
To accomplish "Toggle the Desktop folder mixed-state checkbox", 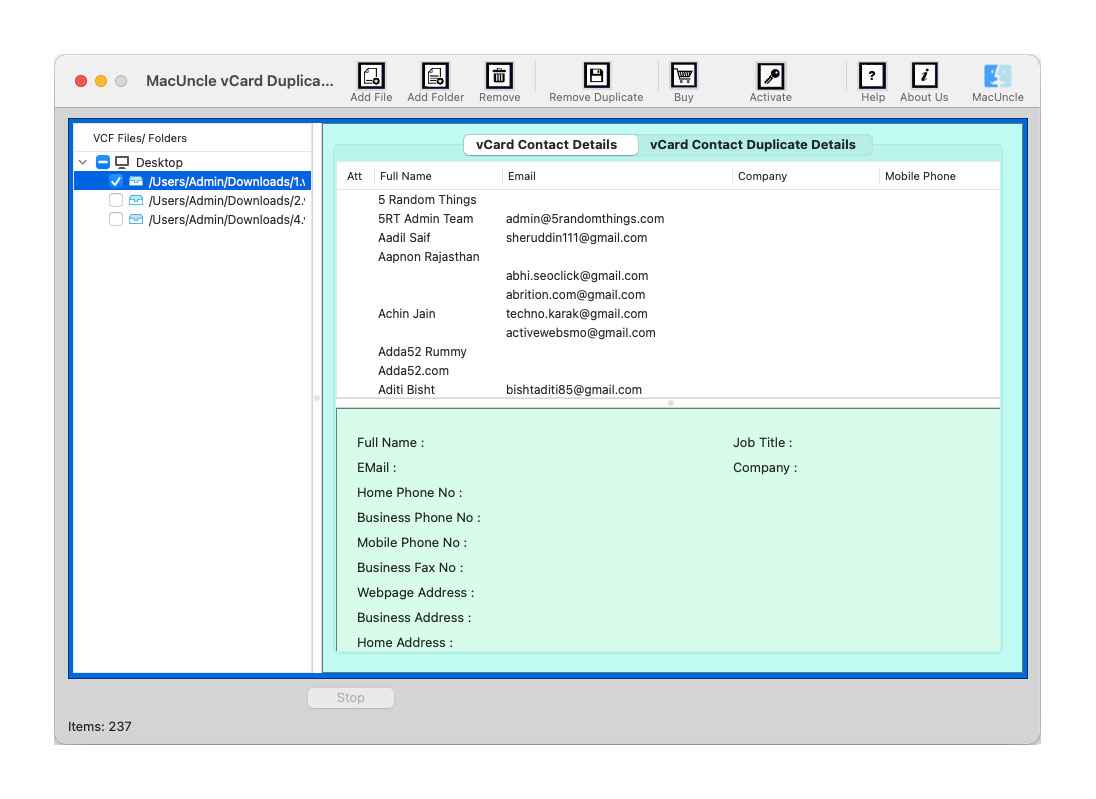I will pyautogui.click(x=103, y=162).
